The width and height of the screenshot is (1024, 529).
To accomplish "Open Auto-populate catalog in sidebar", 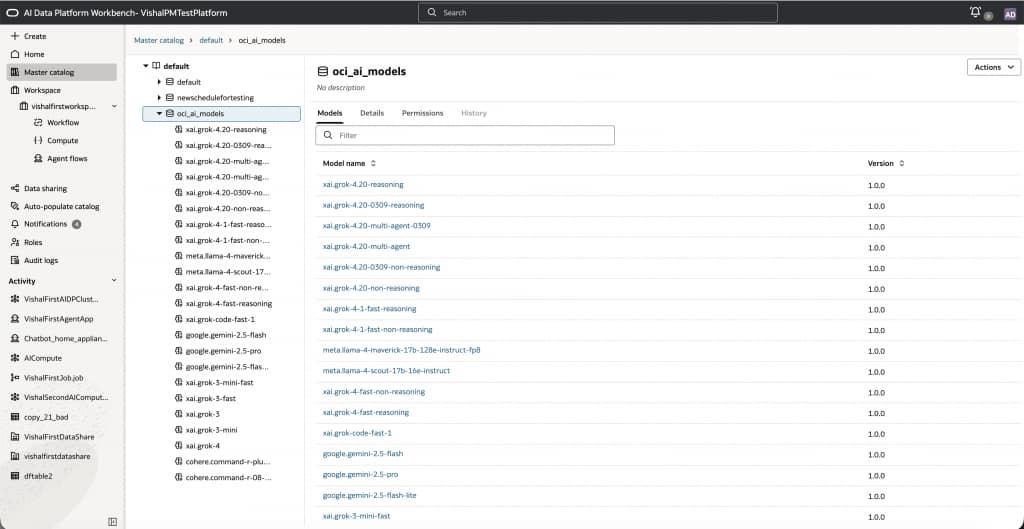I will click(61, 206).
